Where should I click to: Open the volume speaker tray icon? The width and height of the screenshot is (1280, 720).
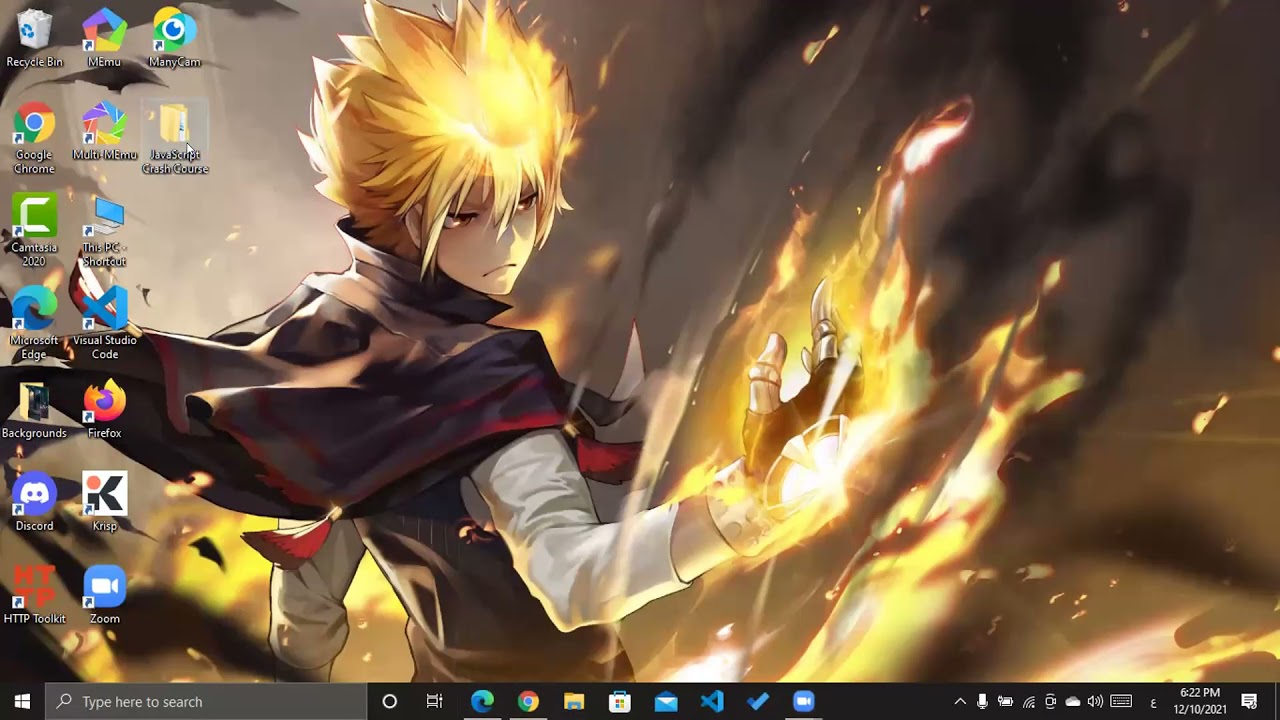[1095, 701]
